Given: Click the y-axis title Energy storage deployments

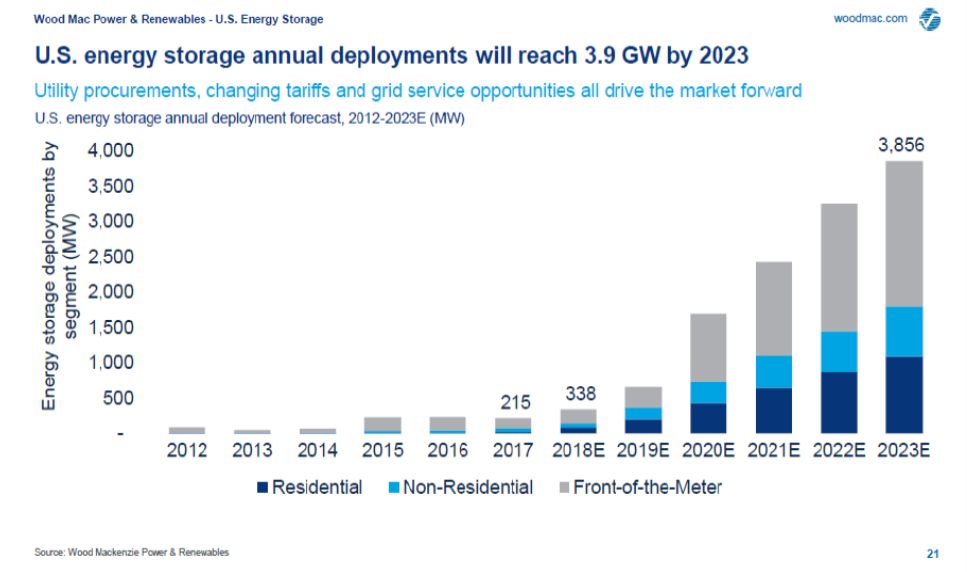Looking at the screenshot, I should pos(59,276).
